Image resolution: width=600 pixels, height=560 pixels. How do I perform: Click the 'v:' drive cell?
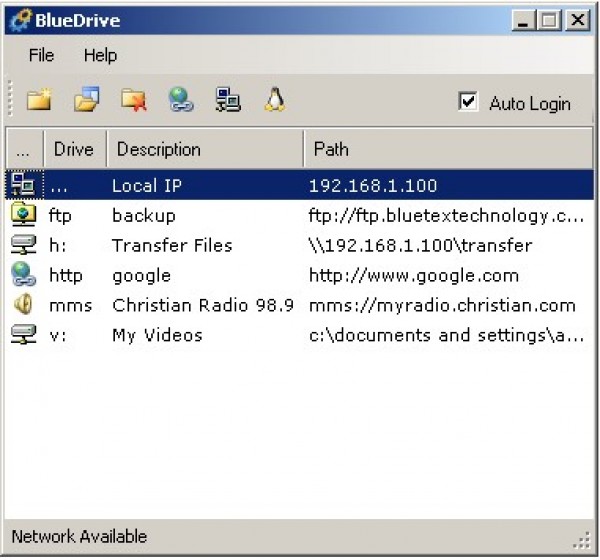point(57,336)
